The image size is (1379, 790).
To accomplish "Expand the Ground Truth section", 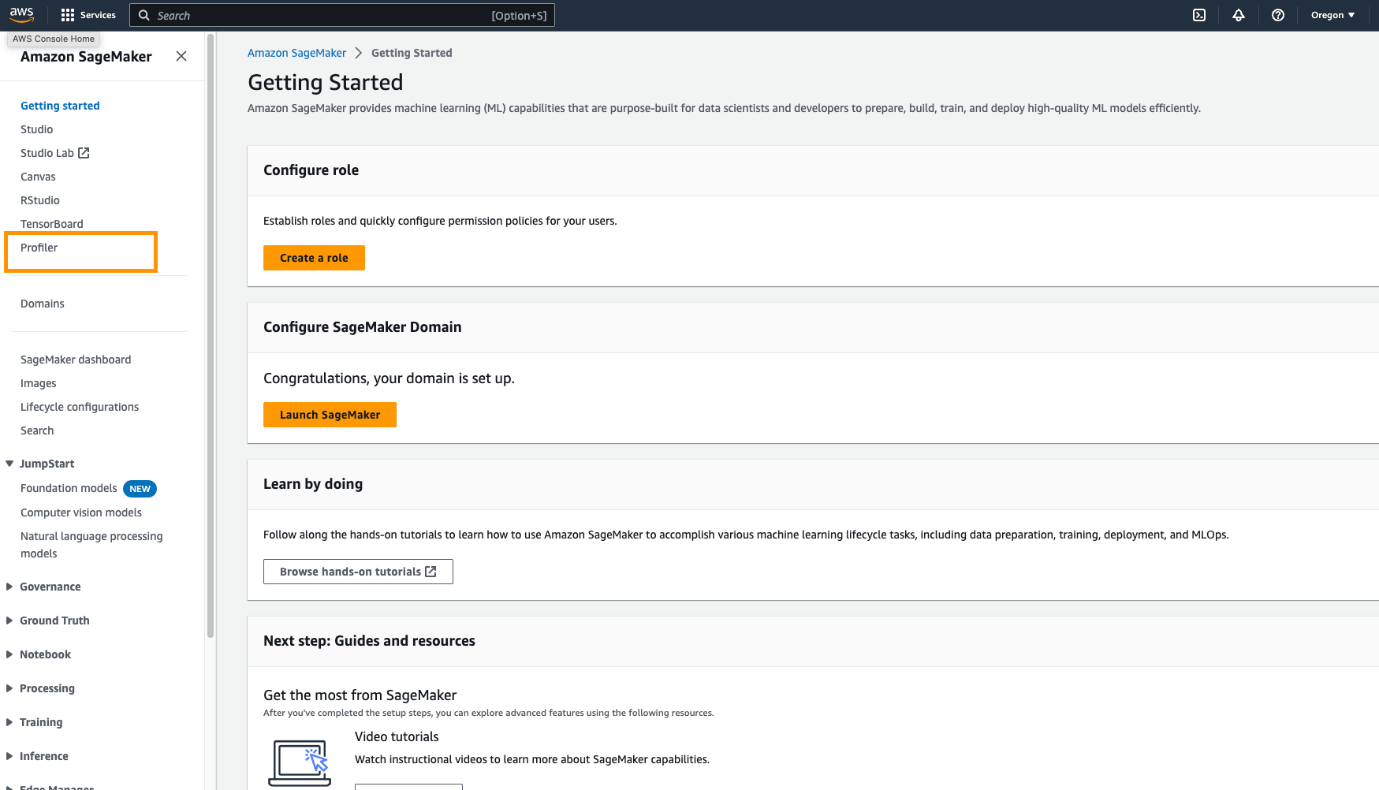I will coord(10,621).
